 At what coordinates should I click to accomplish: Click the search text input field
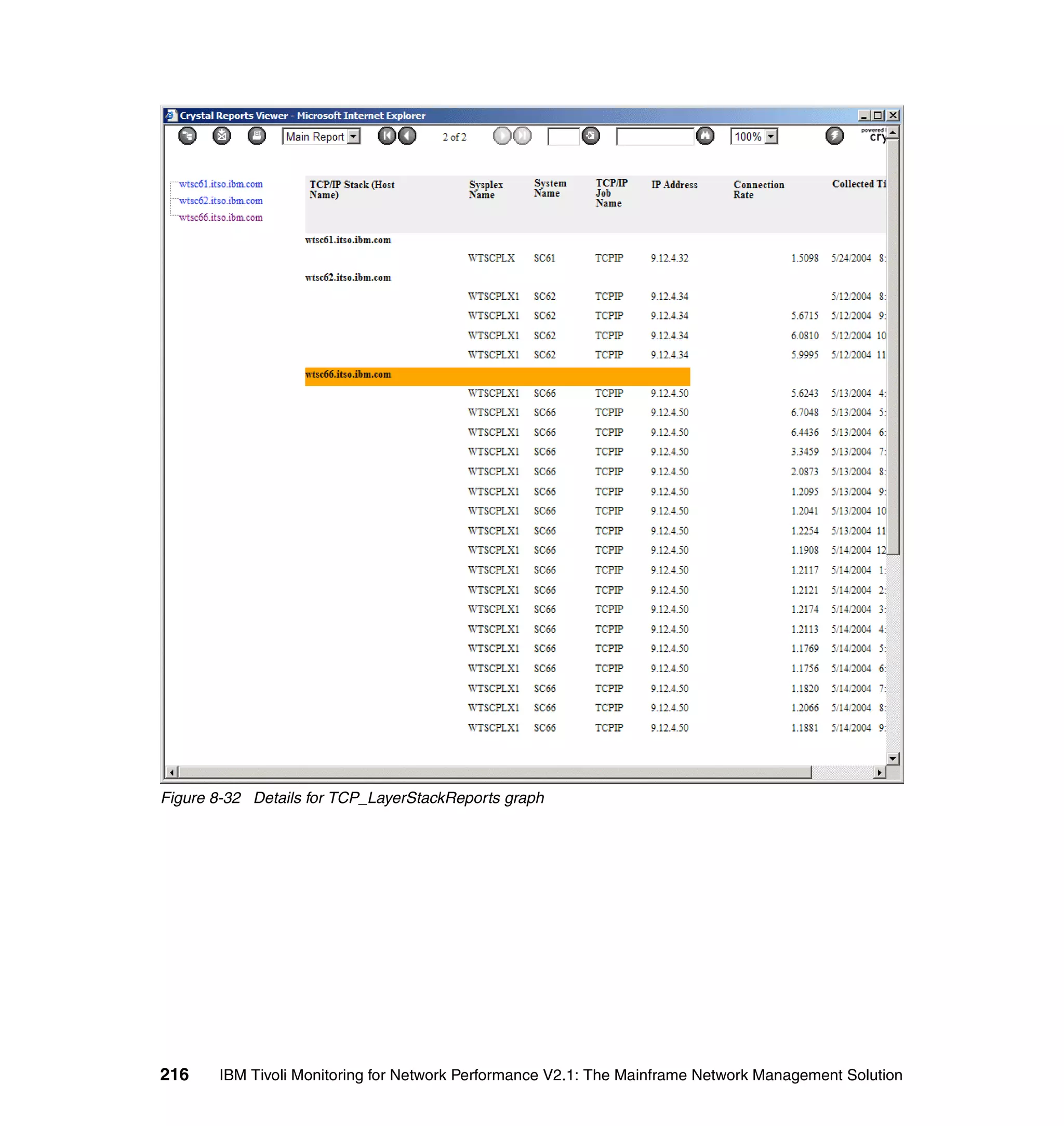655,137
